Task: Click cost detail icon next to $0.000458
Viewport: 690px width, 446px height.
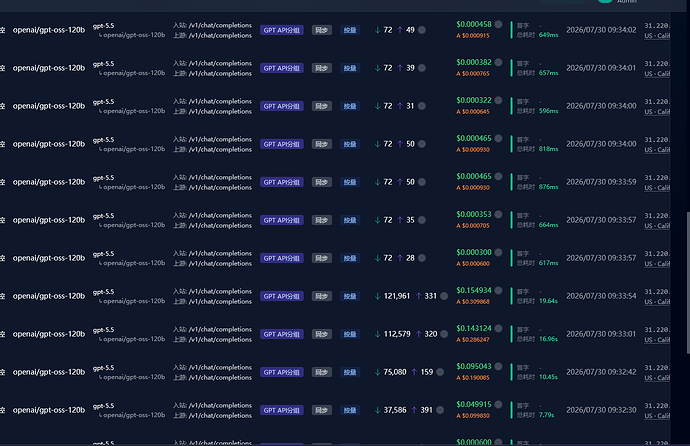Action: point(498,24)
